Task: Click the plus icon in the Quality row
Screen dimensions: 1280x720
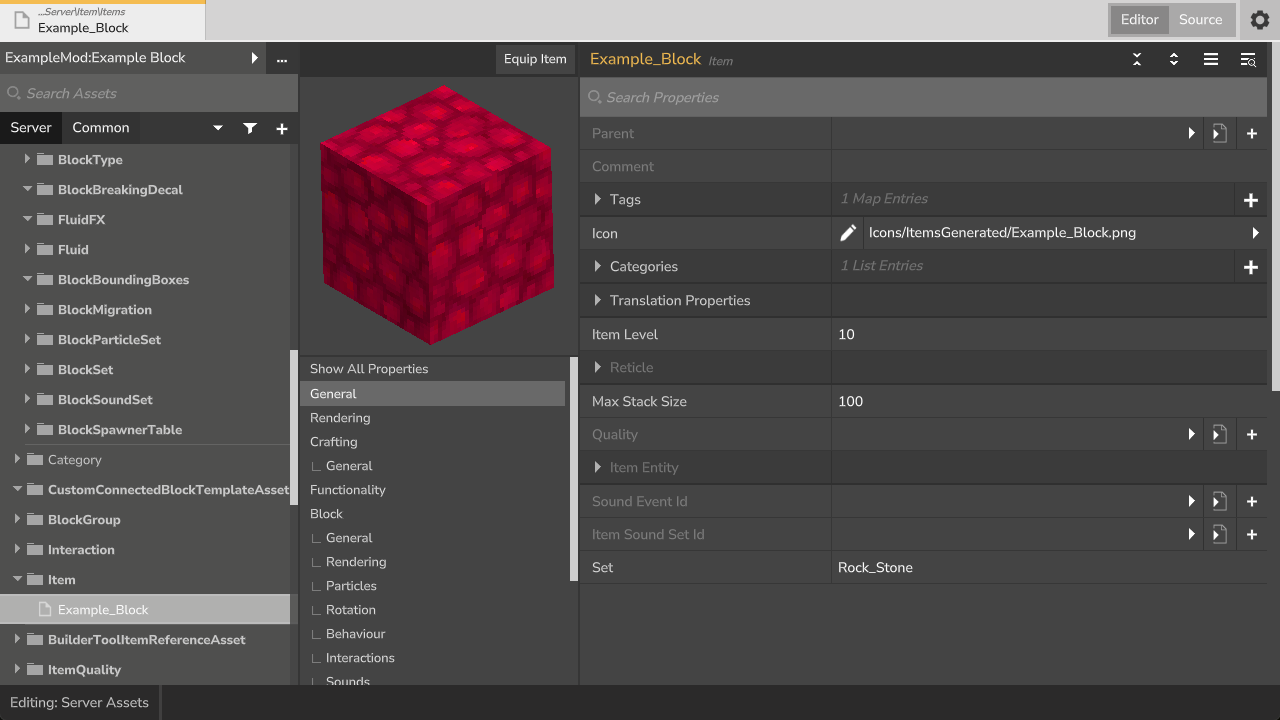Action: coord(1251,434)
